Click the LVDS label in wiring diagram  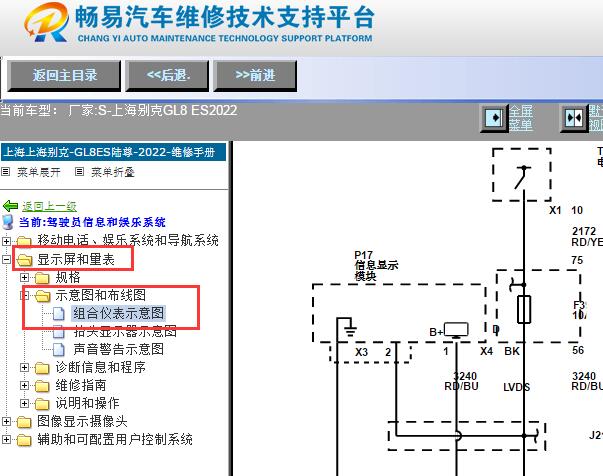point(516,387)
